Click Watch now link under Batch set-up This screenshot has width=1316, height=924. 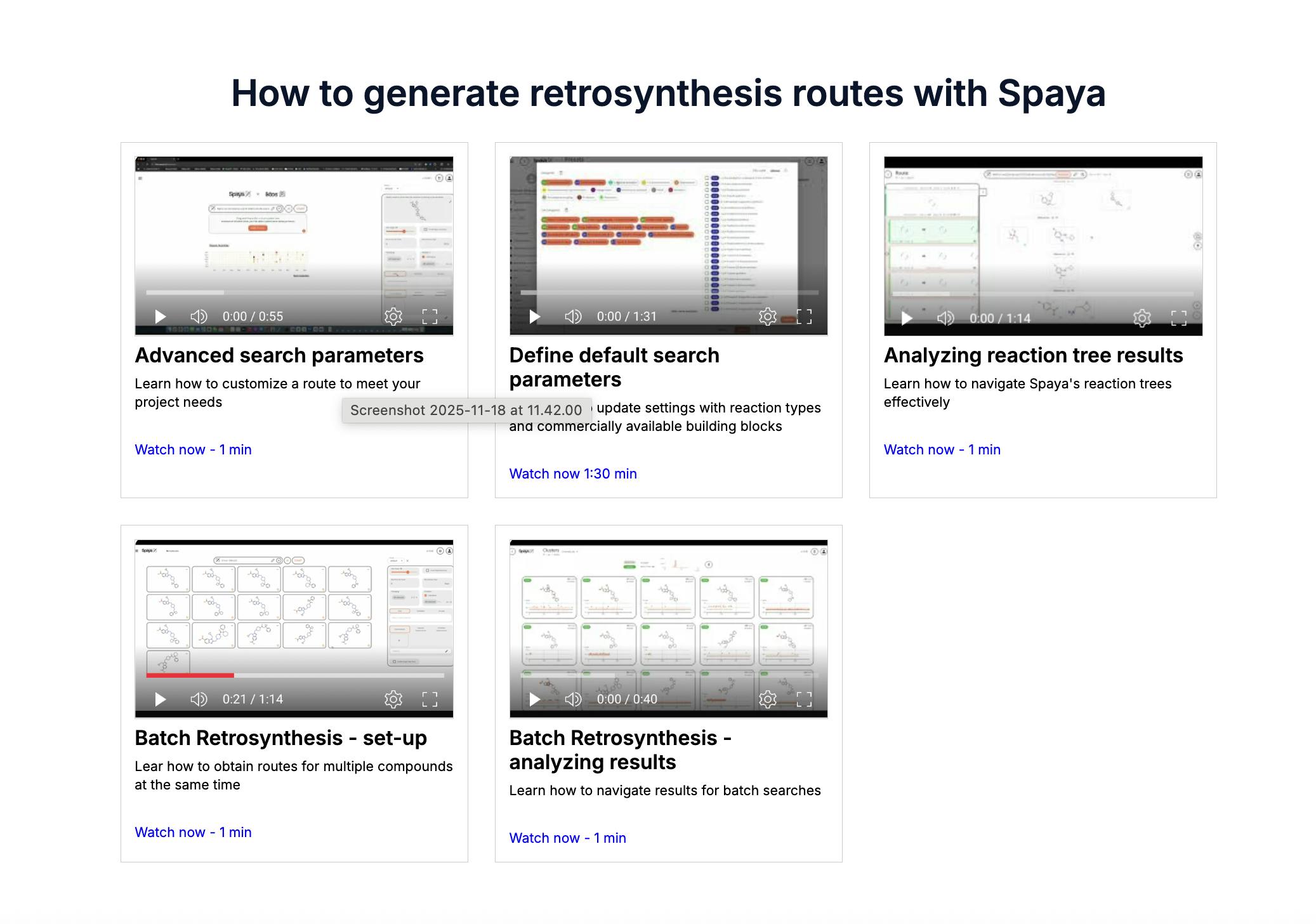point(193,832)
